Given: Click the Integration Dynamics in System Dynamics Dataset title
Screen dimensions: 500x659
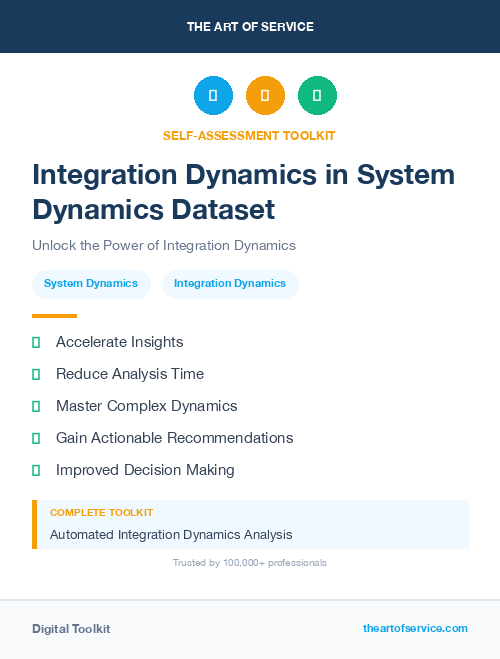Looking at the screenshot, I should tap(244, 192).
